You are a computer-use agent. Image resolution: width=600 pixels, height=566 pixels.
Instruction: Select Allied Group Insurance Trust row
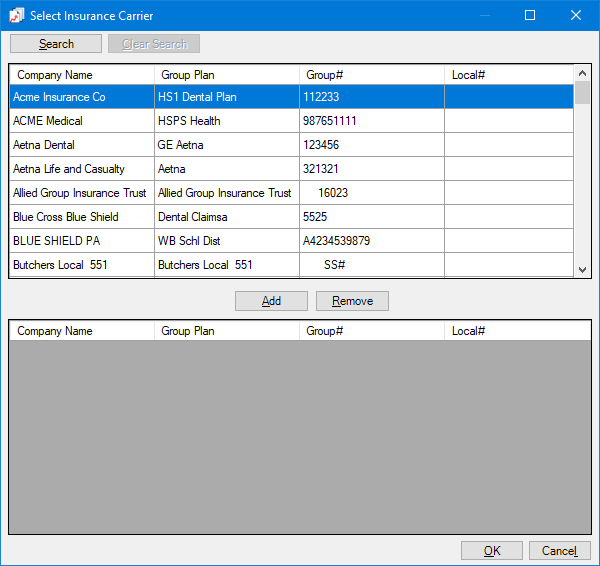click(x=79, y=193)
